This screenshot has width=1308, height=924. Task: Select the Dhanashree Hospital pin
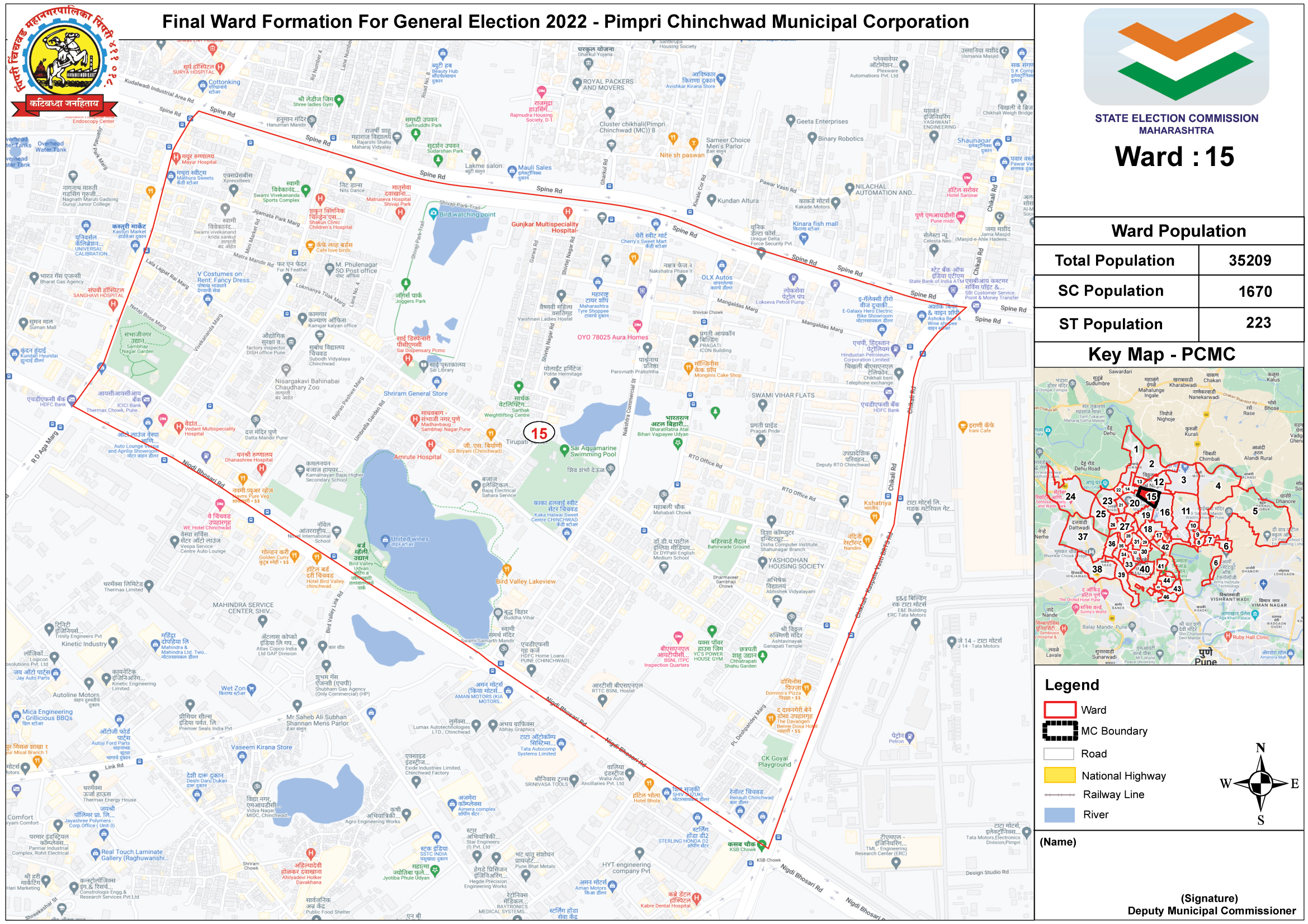(x=262, y=469)
